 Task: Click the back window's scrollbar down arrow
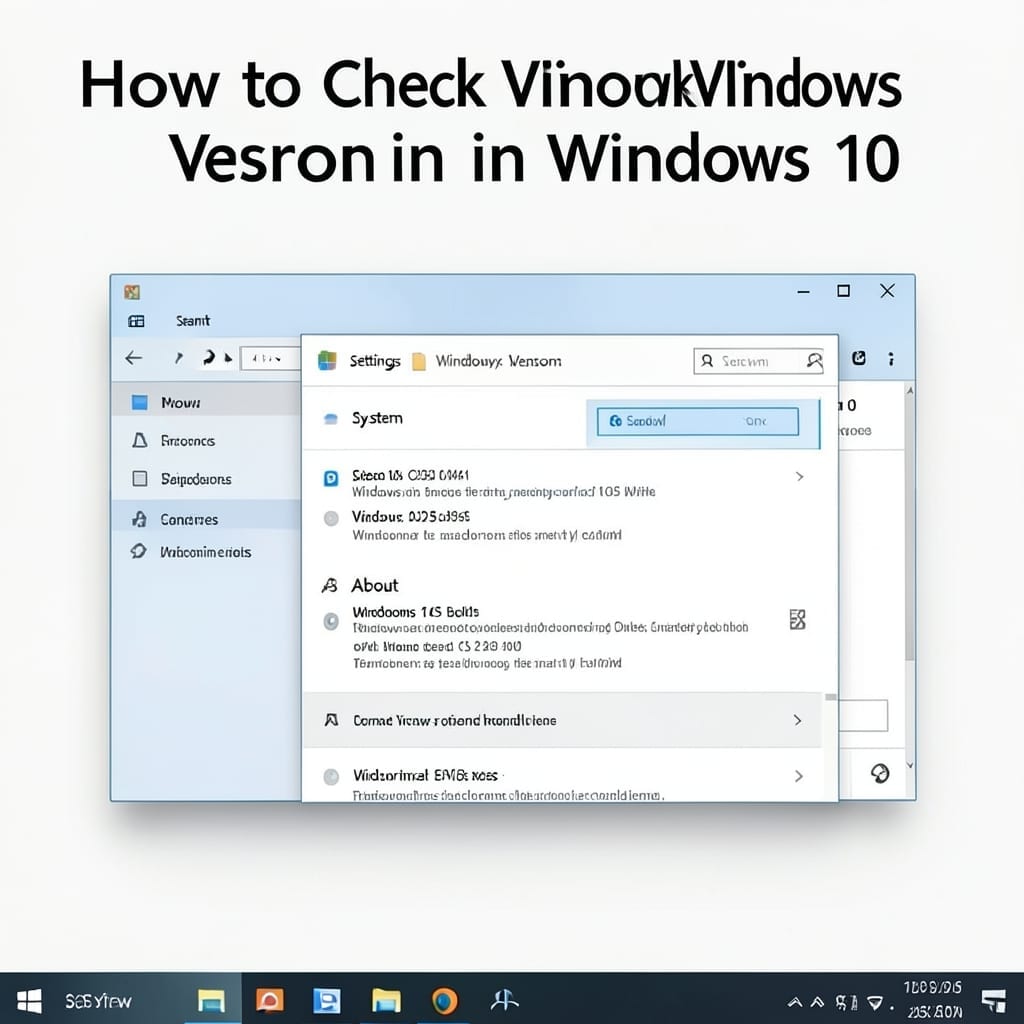tap(910, 765)
